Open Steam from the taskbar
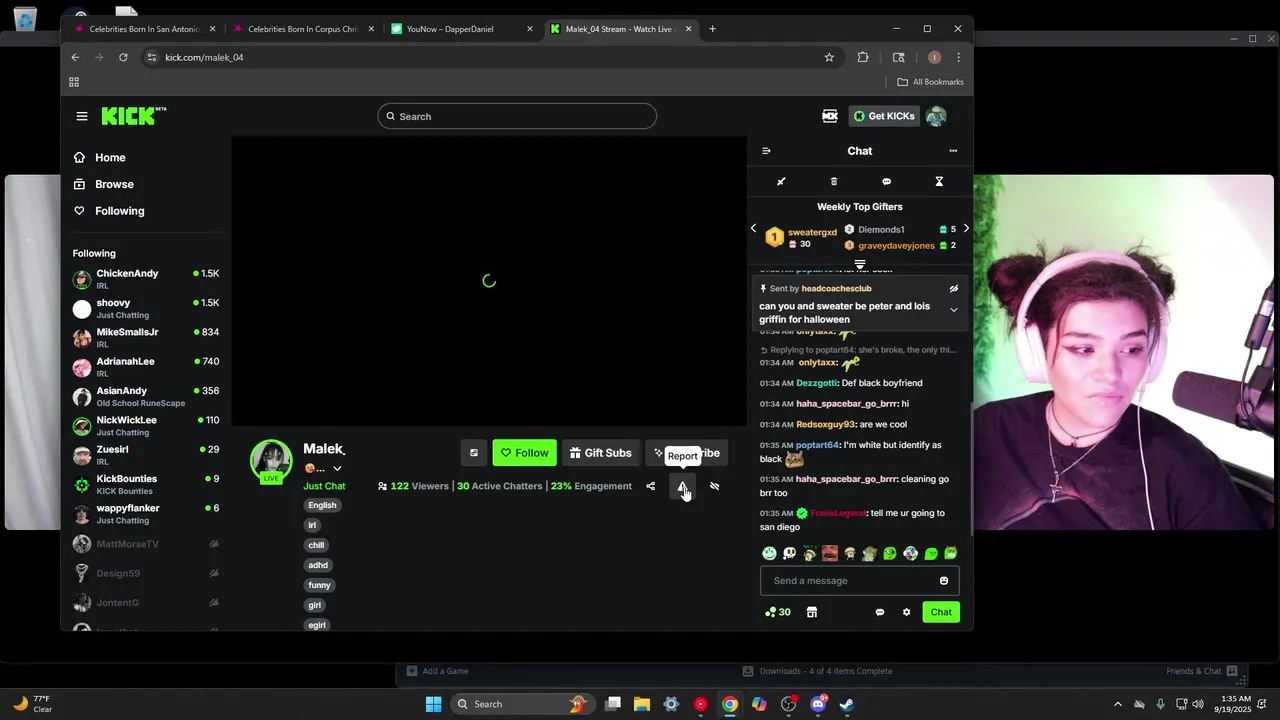 (x=847, y=704)
